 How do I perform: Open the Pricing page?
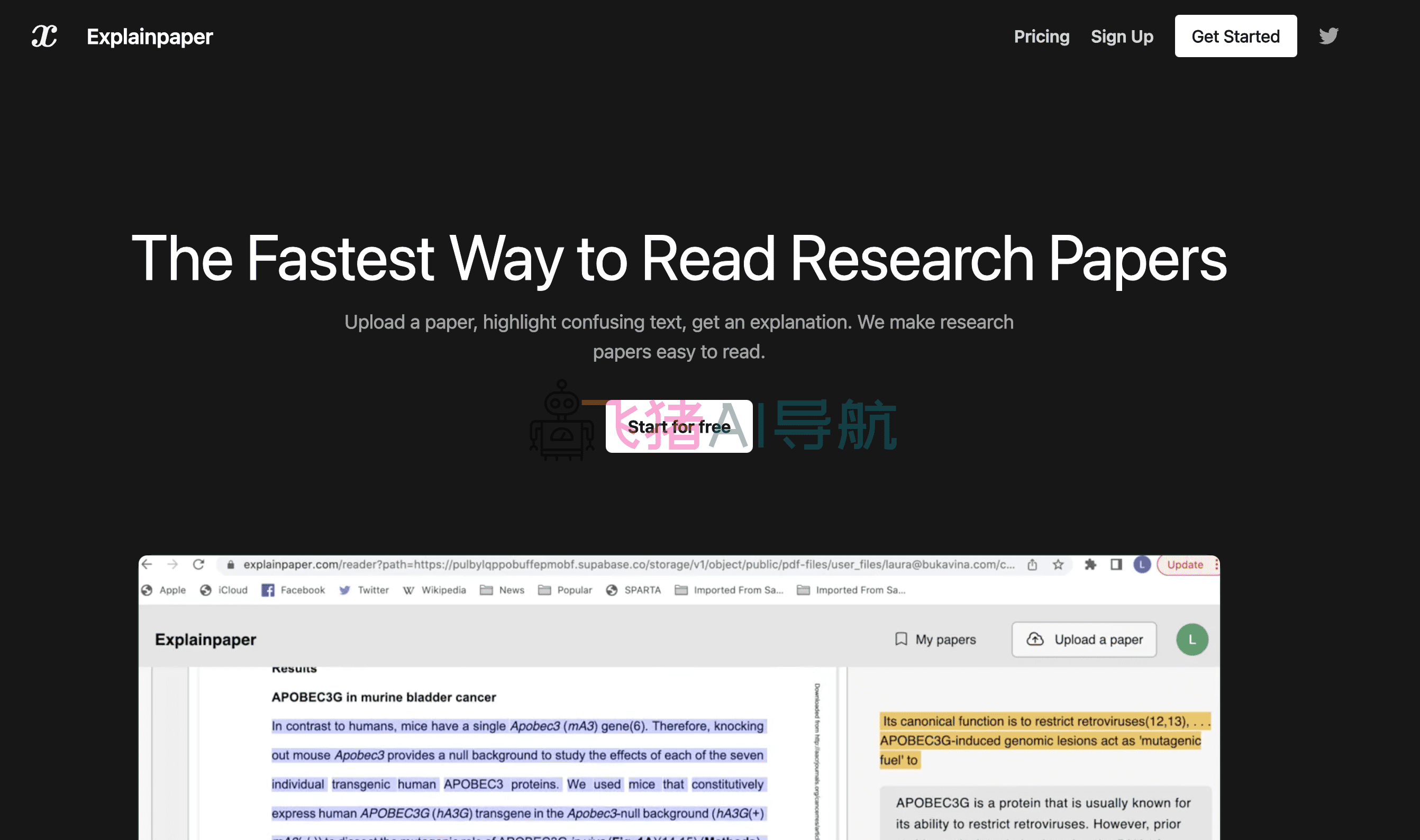1041,36
